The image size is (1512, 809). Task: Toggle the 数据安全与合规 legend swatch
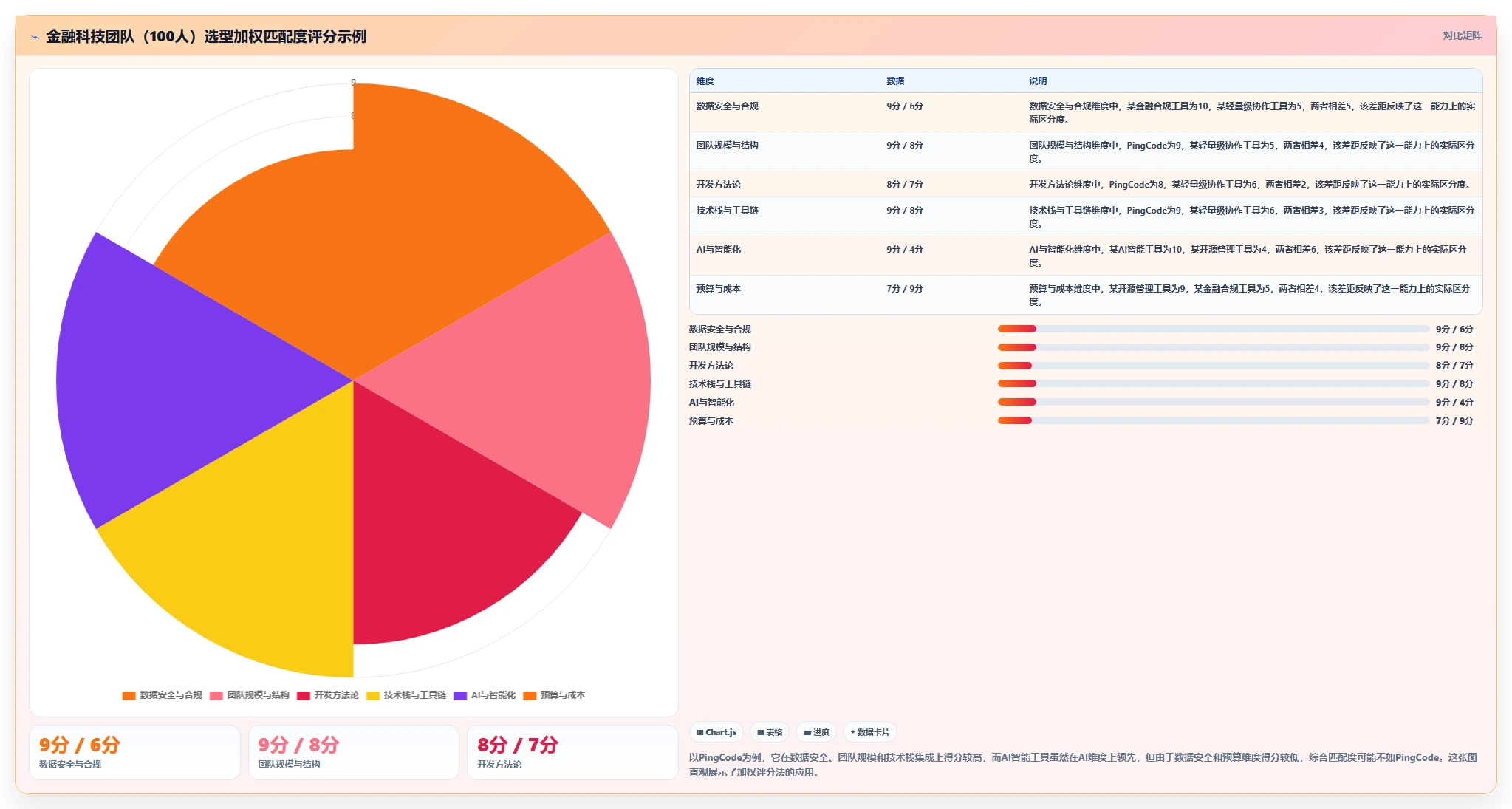click(x=129, y=695)
